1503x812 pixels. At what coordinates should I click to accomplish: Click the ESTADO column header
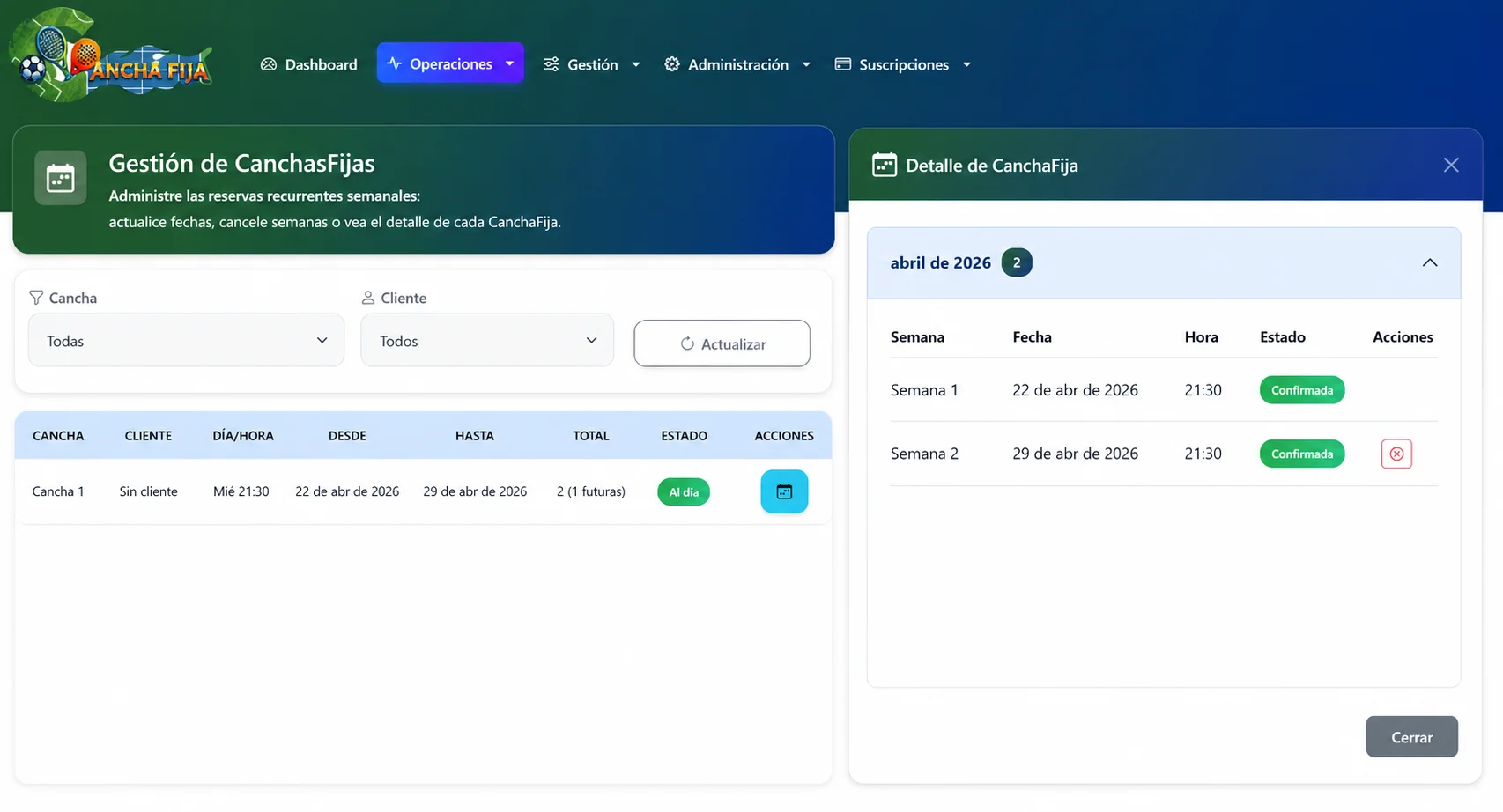(685, 435)
